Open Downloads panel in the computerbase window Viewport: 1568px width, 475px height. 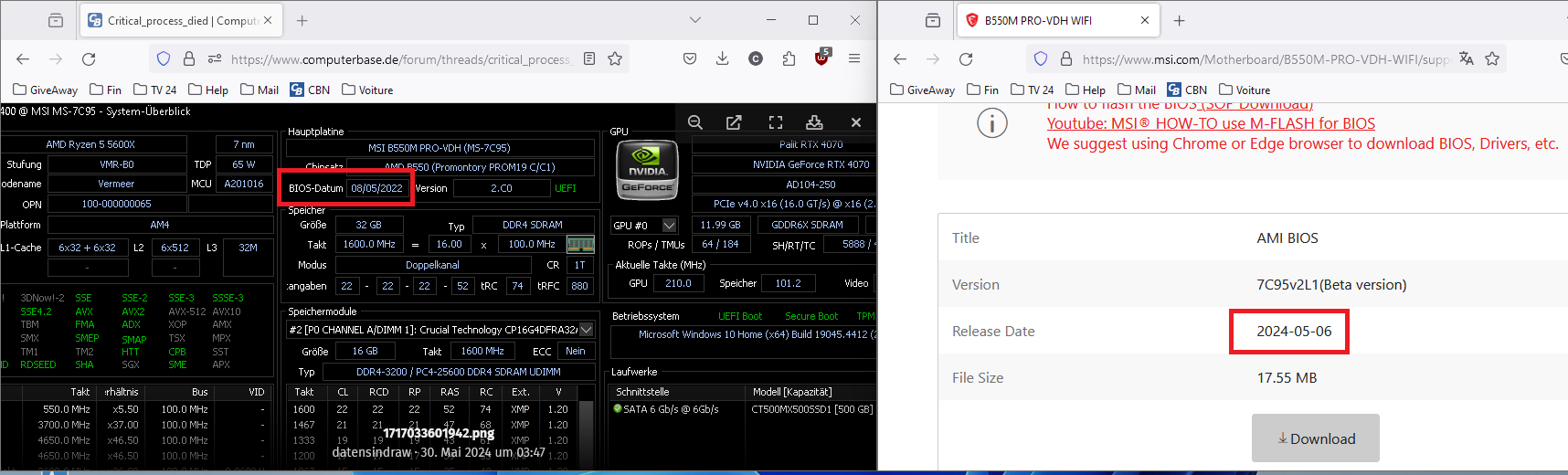pyautogui.click(x=723, y=58)
